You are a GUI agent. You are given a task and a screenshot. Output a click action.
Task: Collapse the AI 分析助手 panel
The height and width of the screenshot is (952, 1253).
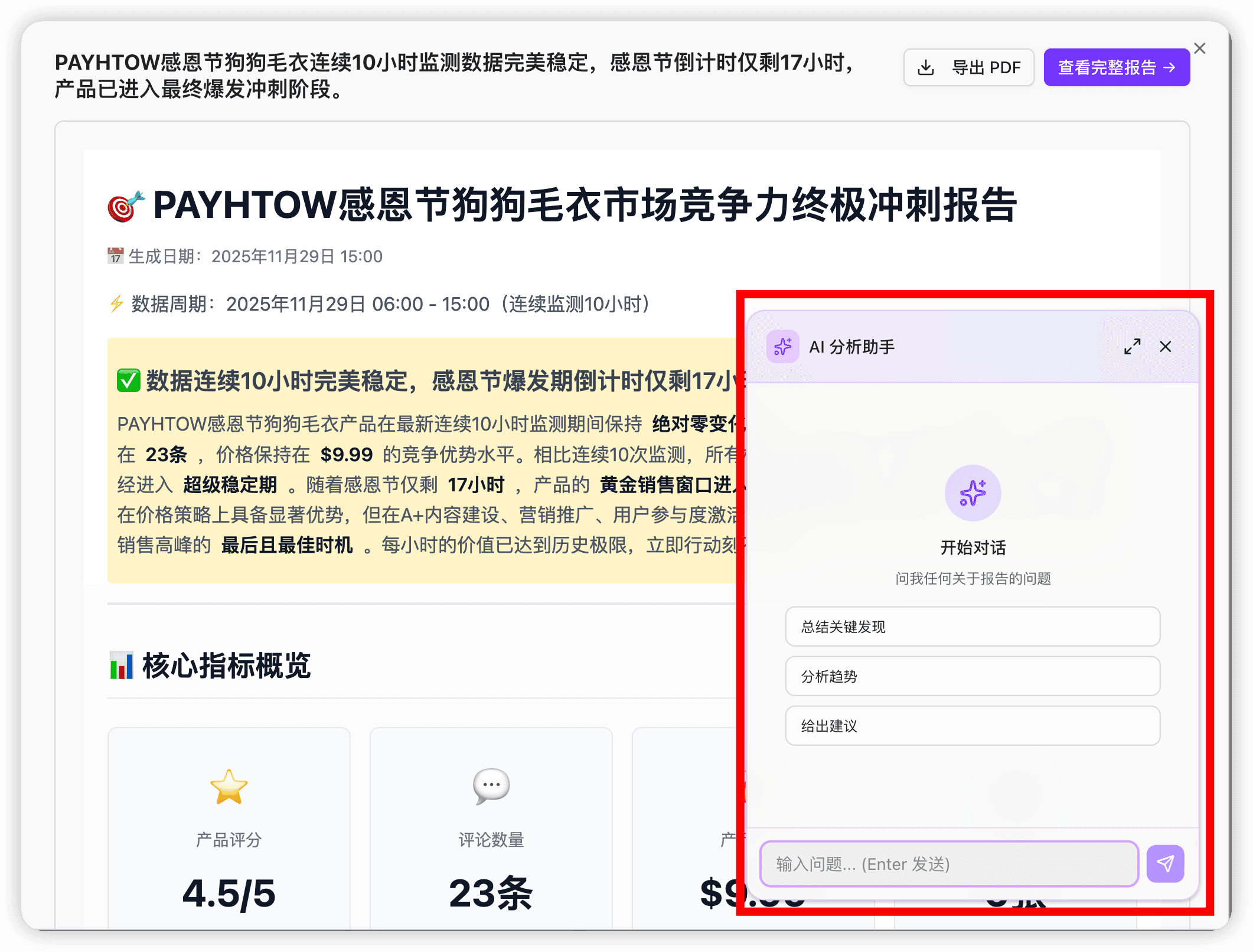(x=1165, y=347)
